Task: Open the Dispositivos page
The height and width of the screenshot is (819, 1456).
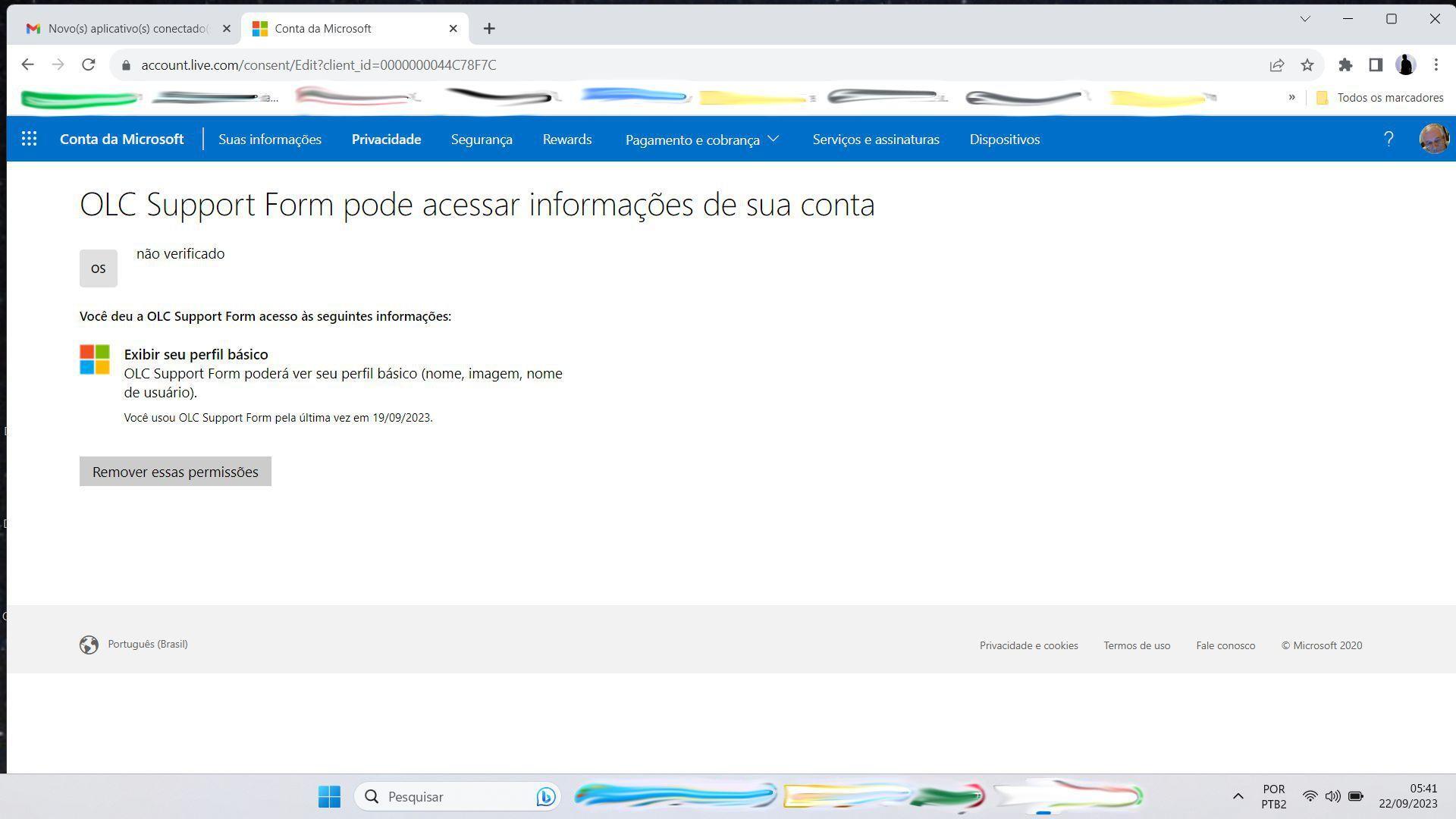Action: coord(1005,140)
